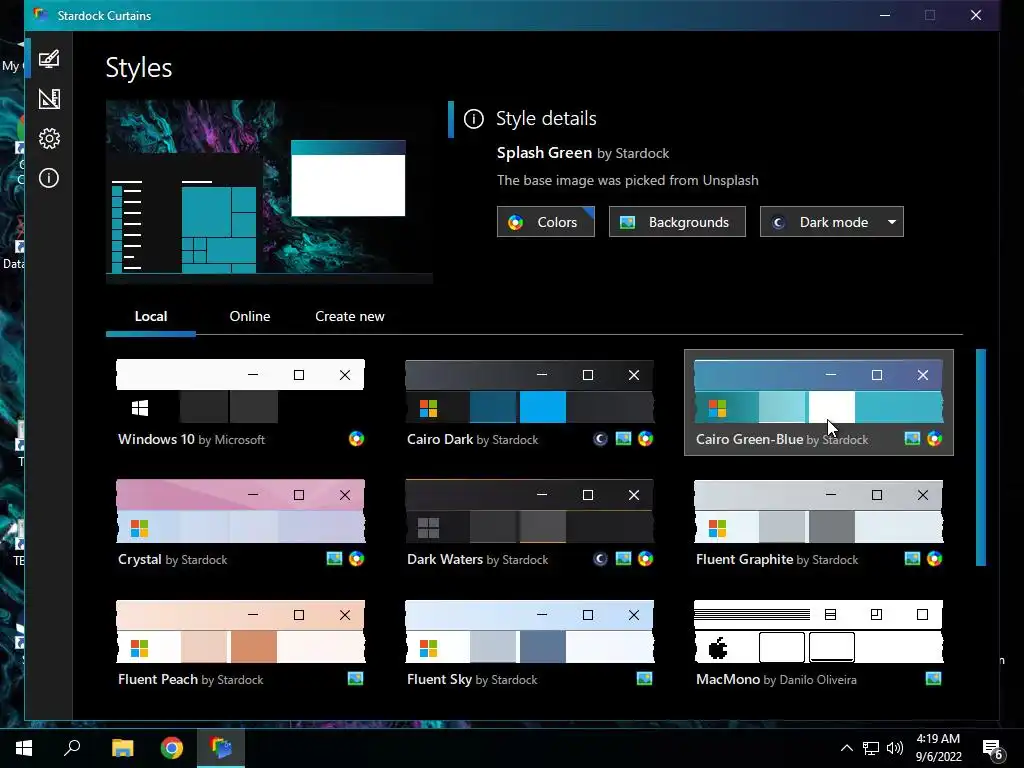The height and width of the screenshot is (768, 1024).
Task: Select the Fluent Sky style thumbnail
Action: click(x=530, y=632)
